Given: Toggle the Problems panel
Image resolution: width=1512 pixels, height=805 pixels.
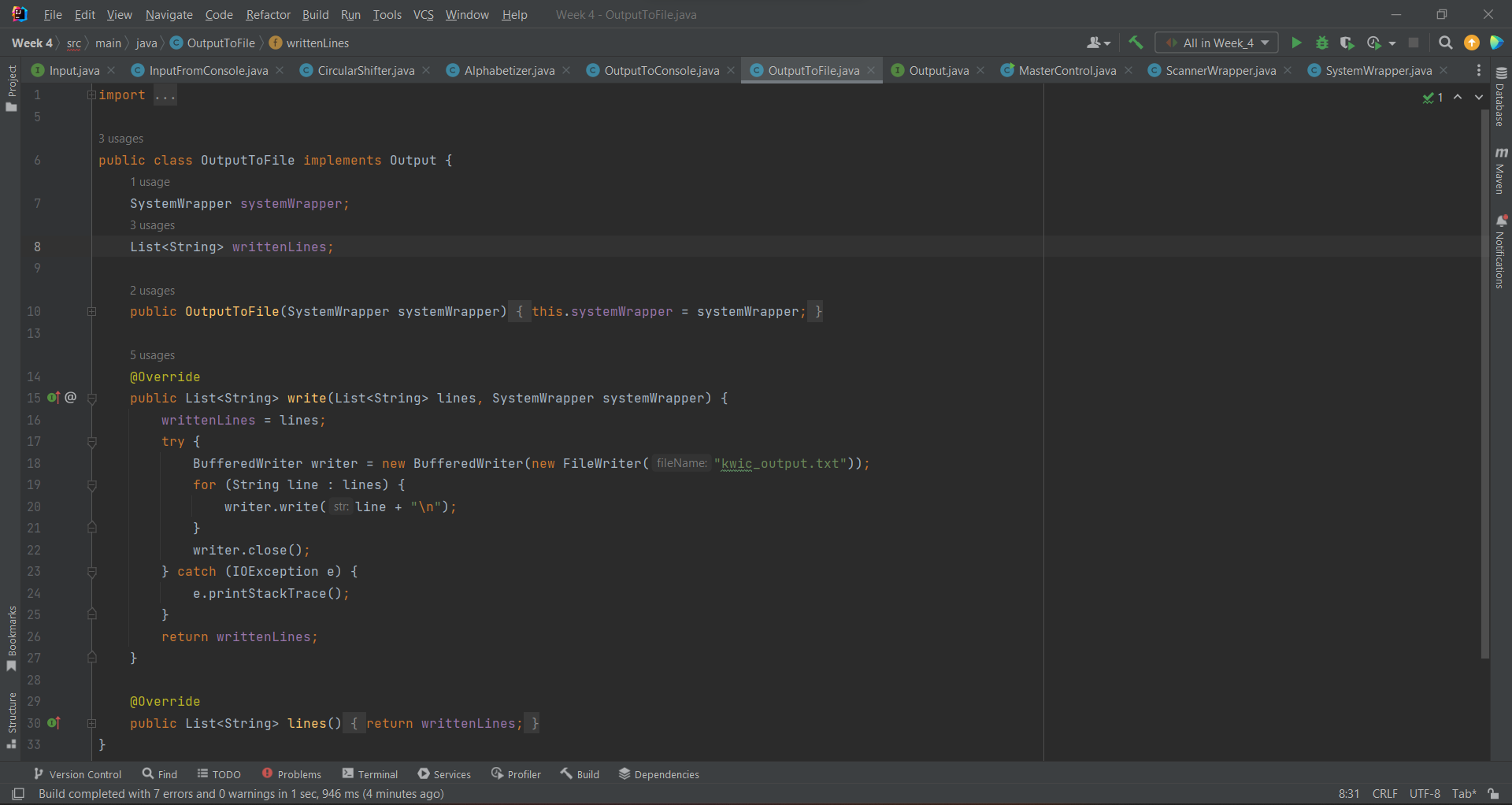Looking at the screenshot, I should click(291, 773).
